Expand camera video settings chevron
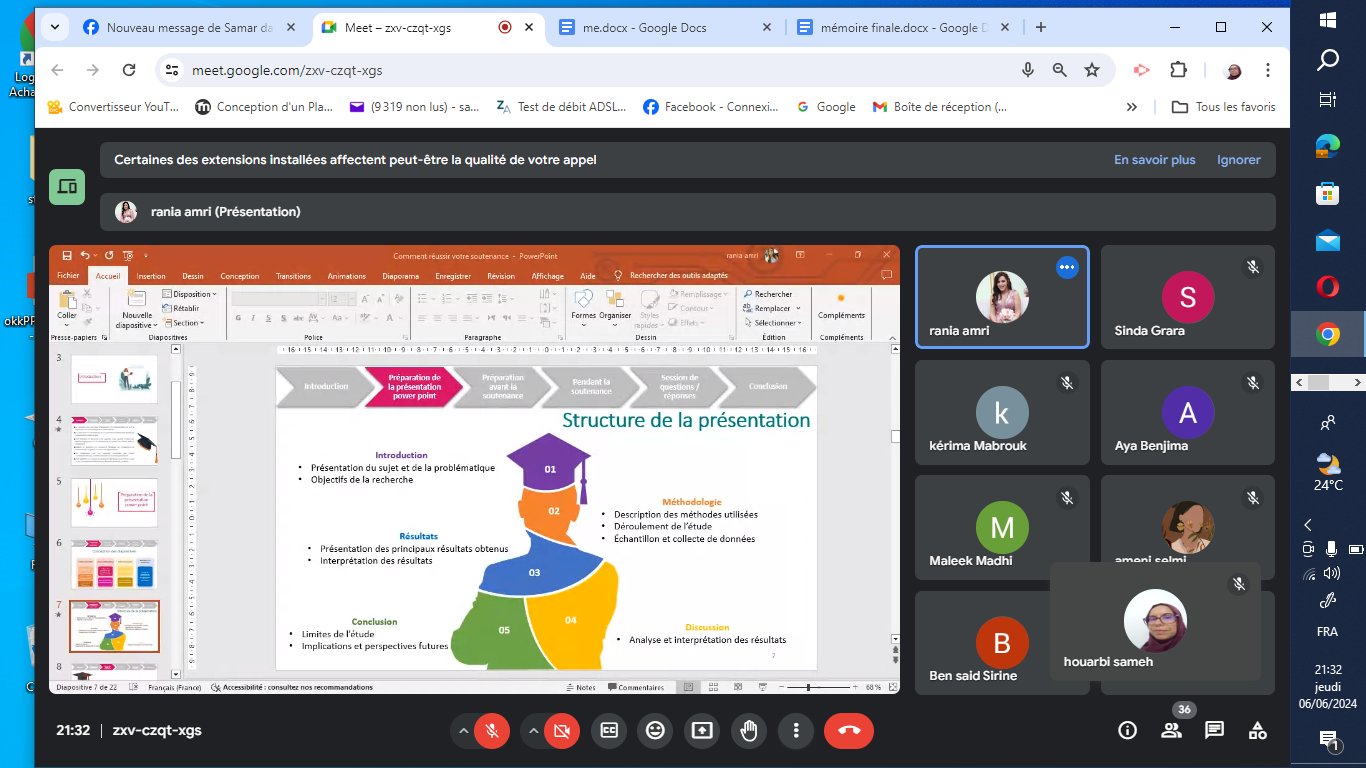The width and height of the screenshot is (1366, 768). pyautogui.click(x=533, y=731)
